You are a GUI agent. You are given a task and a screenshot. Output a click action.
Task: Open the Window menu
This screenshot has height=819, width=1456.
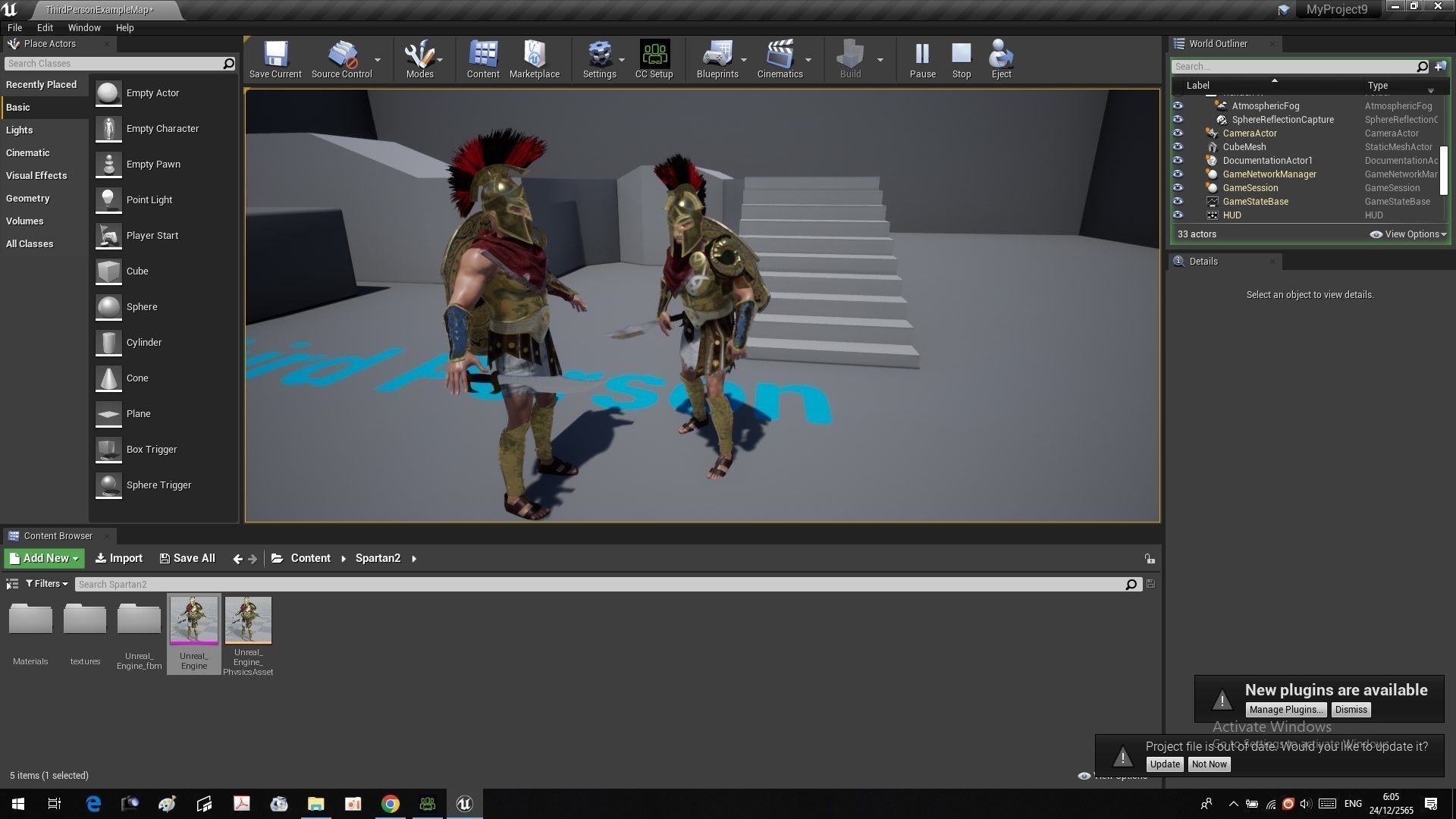[x=84, y=27]
